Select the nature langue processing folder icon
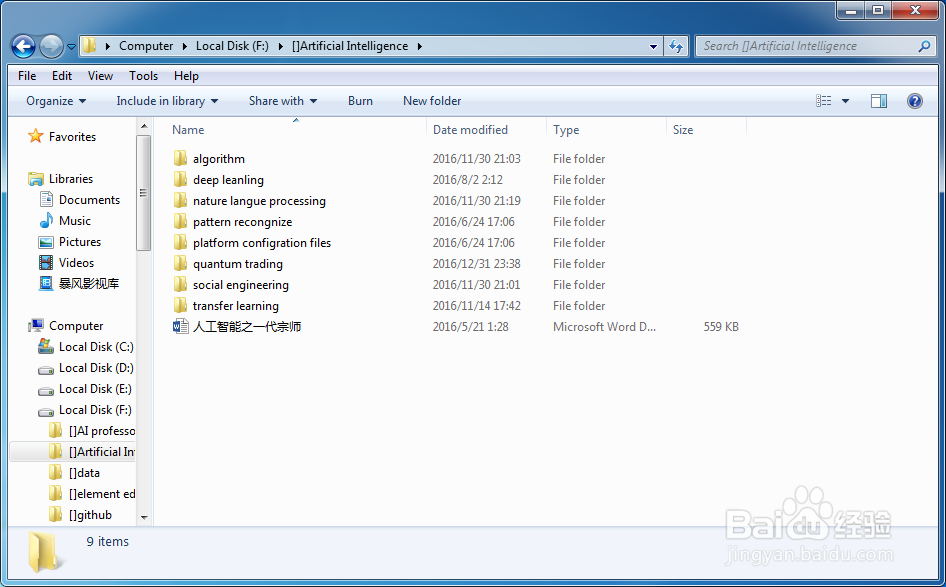 click(180, 200)
